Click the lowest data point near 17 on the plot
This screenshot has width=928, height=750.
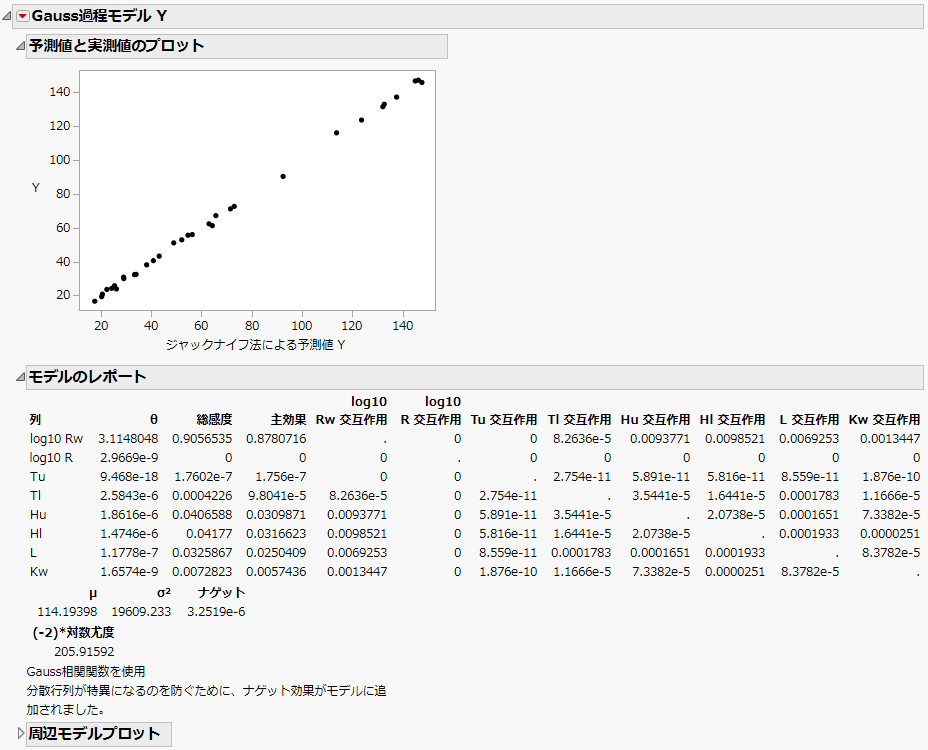95,301
